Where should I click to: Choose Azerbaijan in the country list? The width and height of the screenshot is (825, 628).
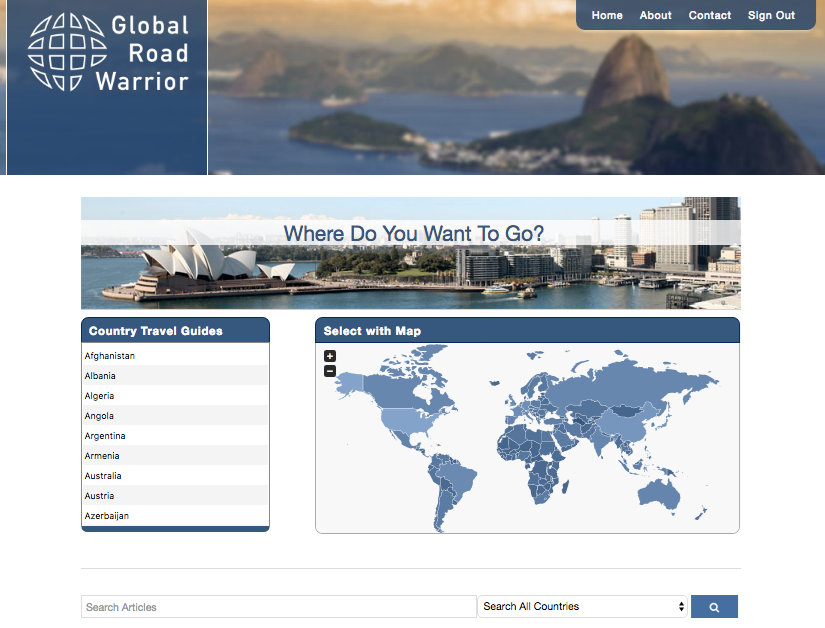(x=106, y=516)
